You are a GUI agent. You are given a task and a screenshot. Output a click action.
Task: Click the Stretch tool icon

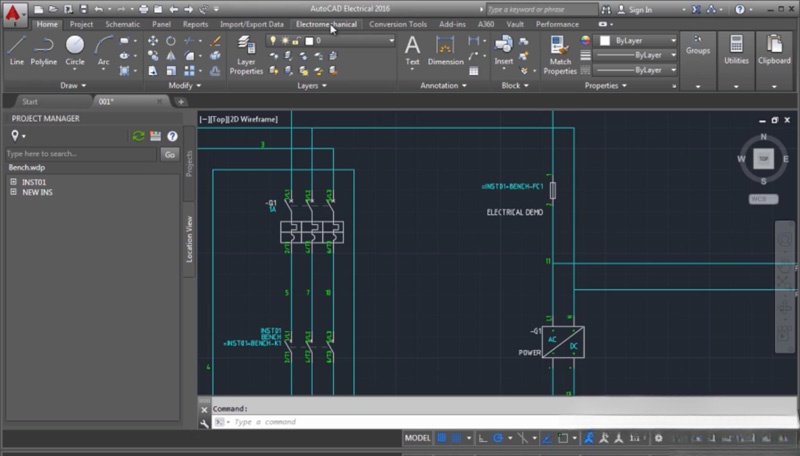pyautogui.click(x=153, y=70)
